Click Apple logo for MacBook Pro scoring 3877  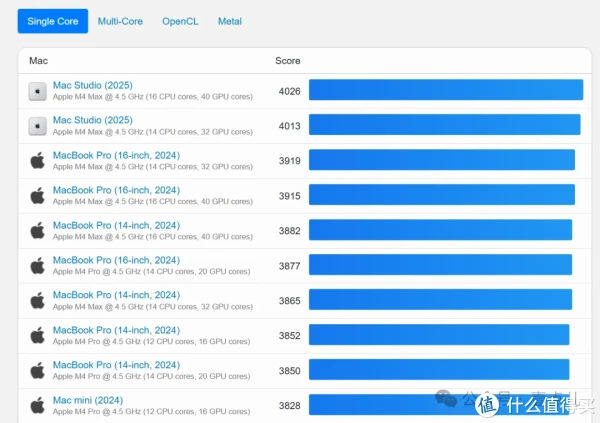(37, 266)
